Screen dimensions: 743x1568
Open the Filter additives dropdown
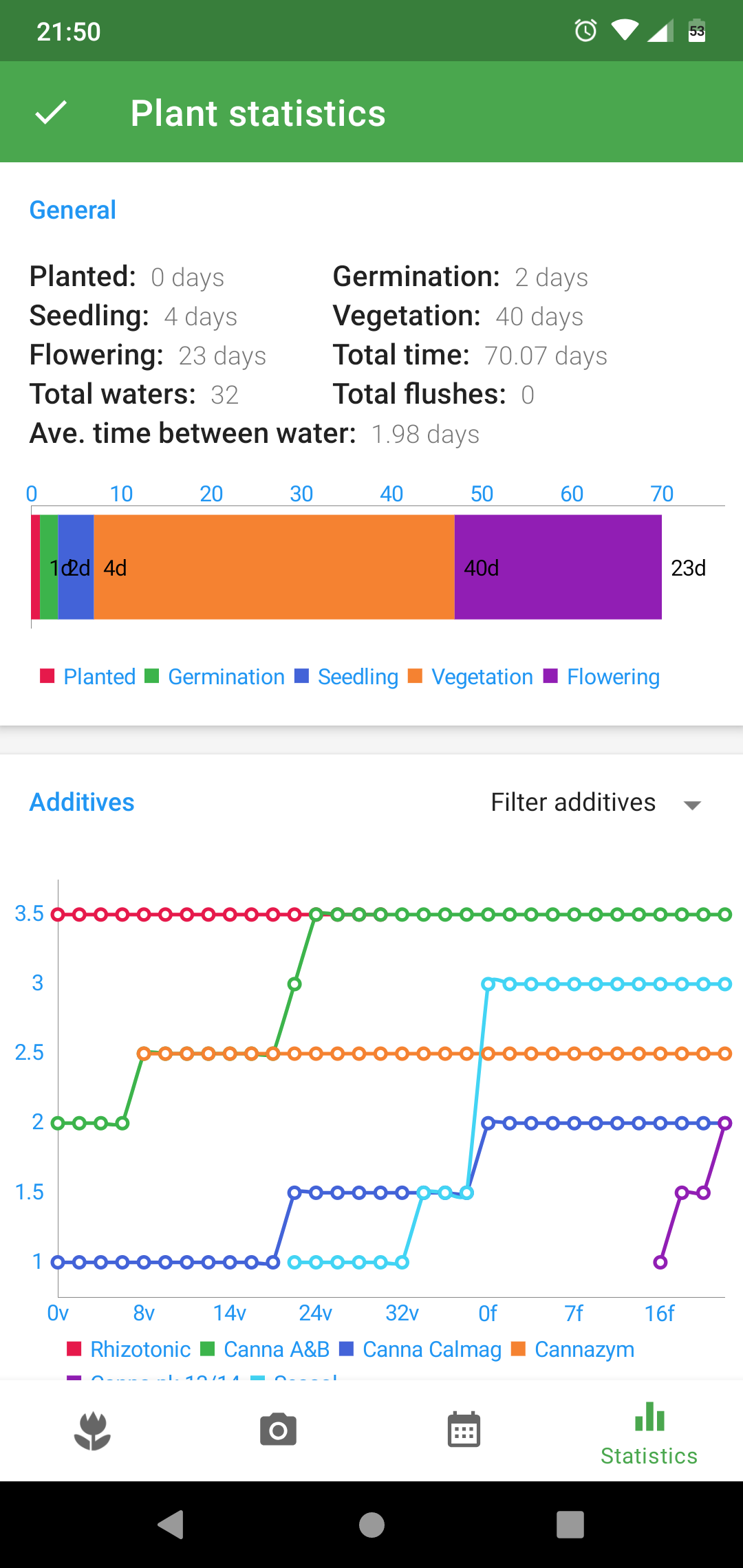pos(573,803)
